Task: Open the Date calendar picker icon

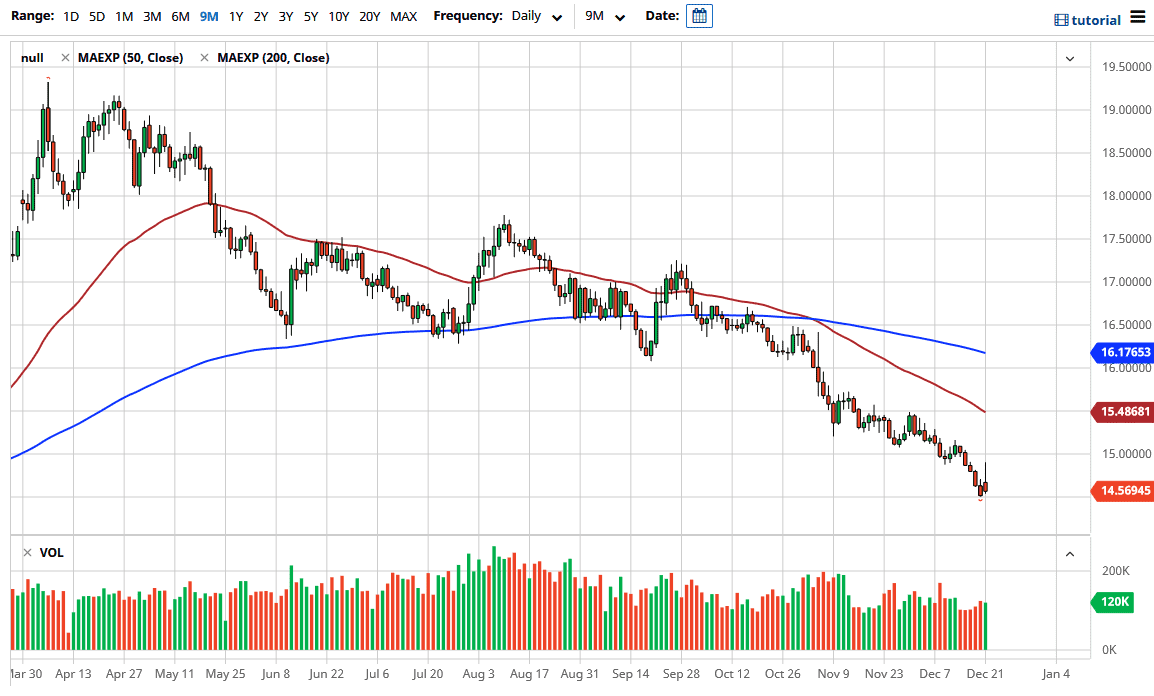Action: pos(699,16)
